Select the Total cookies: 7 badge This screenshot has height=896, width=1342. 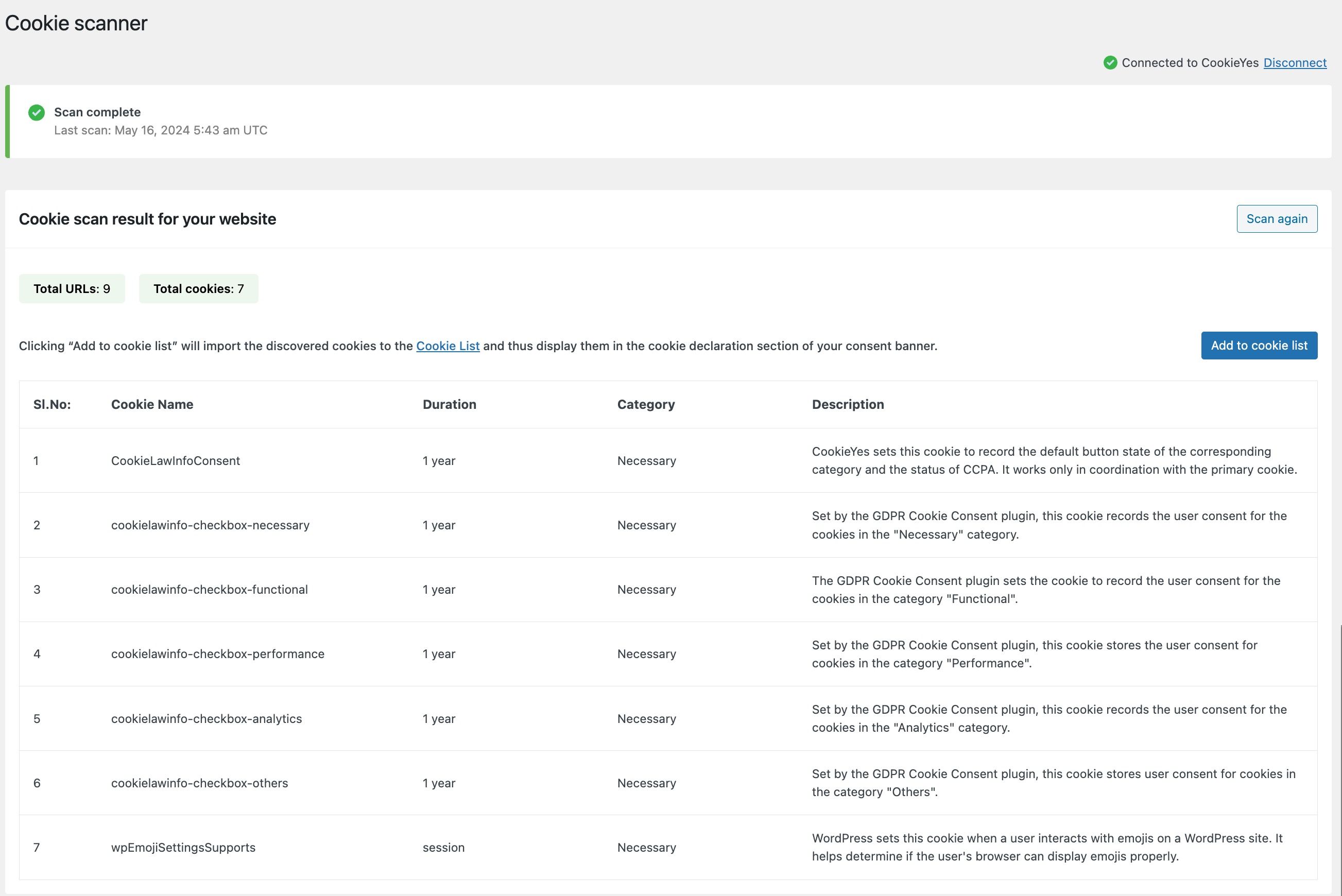click(199, 288)
